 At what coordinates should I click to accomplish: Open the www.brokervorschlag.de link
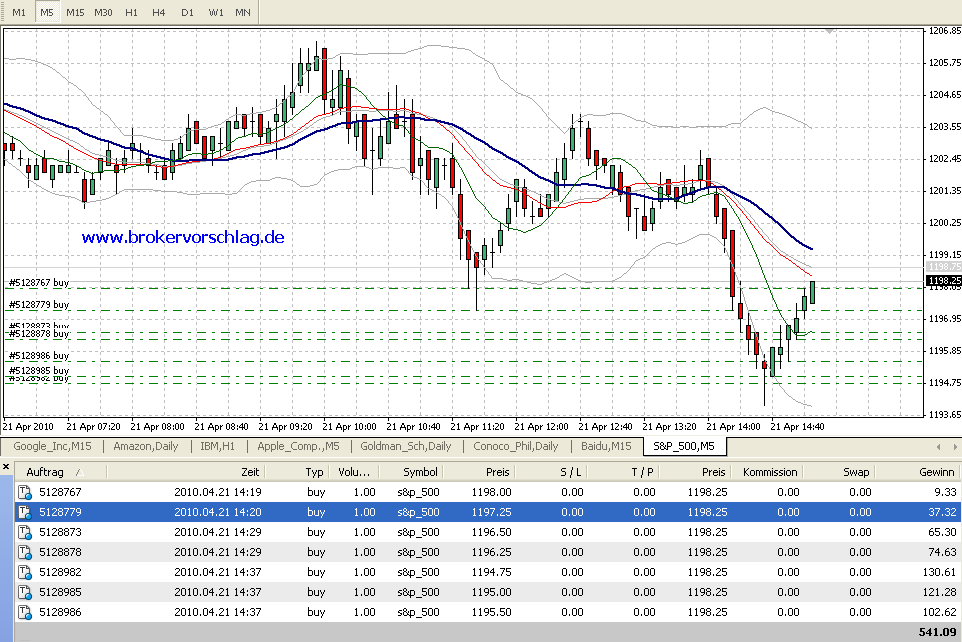pyautogui.click(x=182, y=236)
